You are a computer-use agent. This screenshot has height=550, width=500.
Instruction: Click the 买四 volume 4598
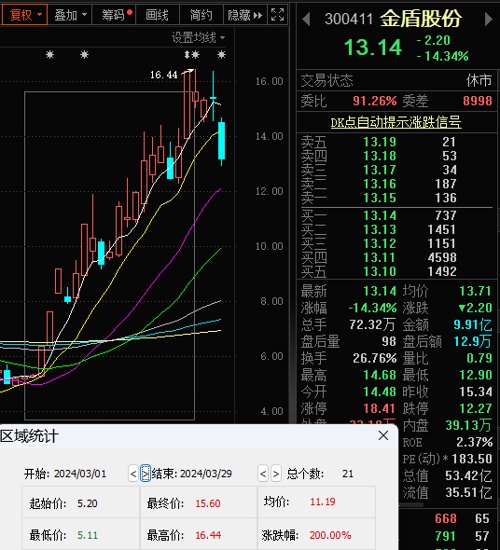click(x=442, y=257)
